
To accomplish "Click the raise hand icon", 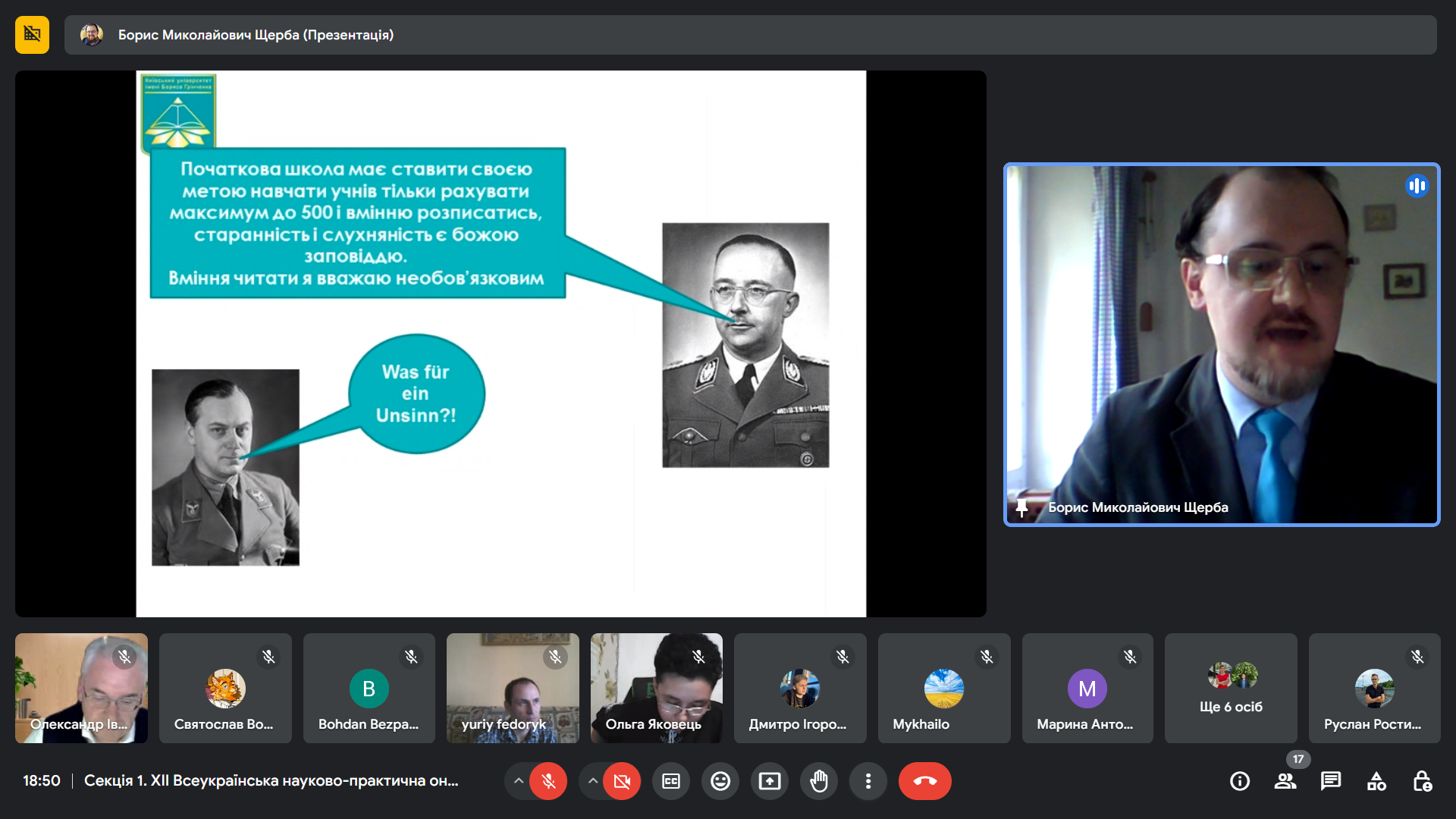I will [819, 781].
